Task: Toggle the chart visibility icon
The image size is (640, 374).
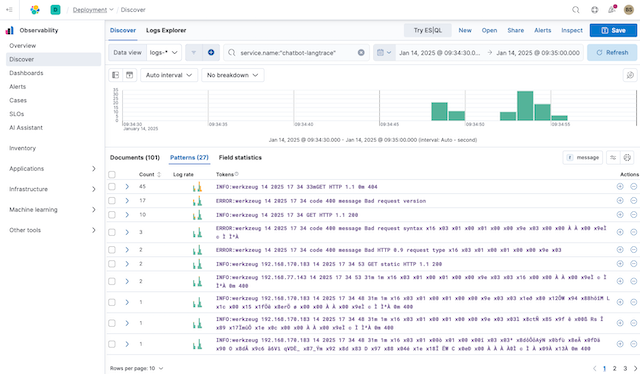Action: (x=129, y=75)
